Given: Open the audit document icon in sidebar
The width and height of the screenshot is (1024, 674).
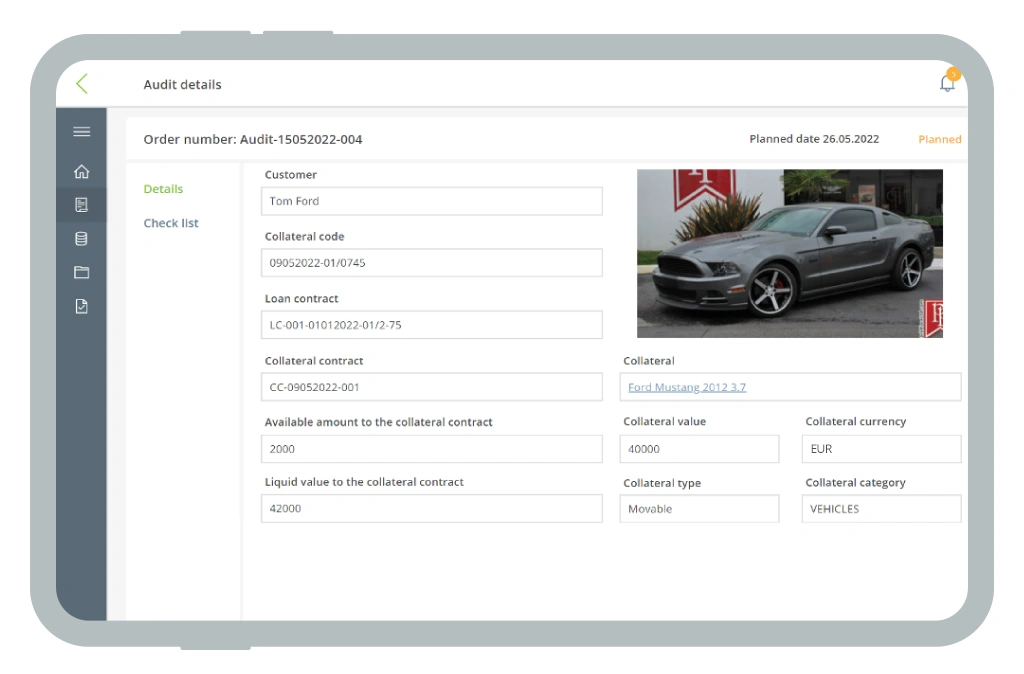Looking at the screenshot, I should (x=82, y=205).
